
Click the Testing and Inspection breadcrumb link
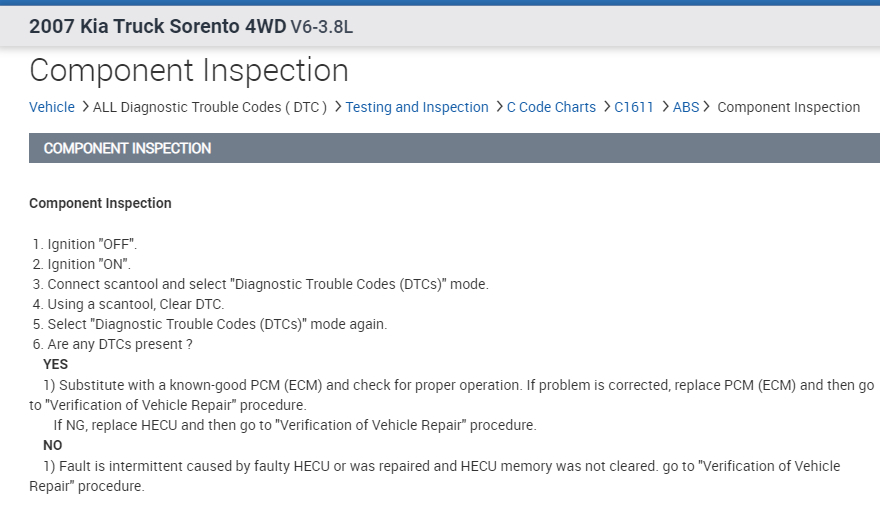[x=417, y=107]
